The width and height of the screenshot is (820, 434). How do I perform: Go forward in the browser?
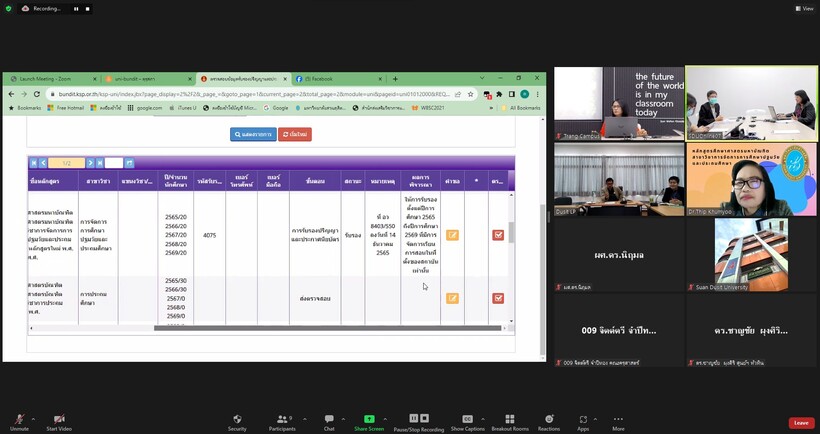pyautogui.click(x=24, y=94)
